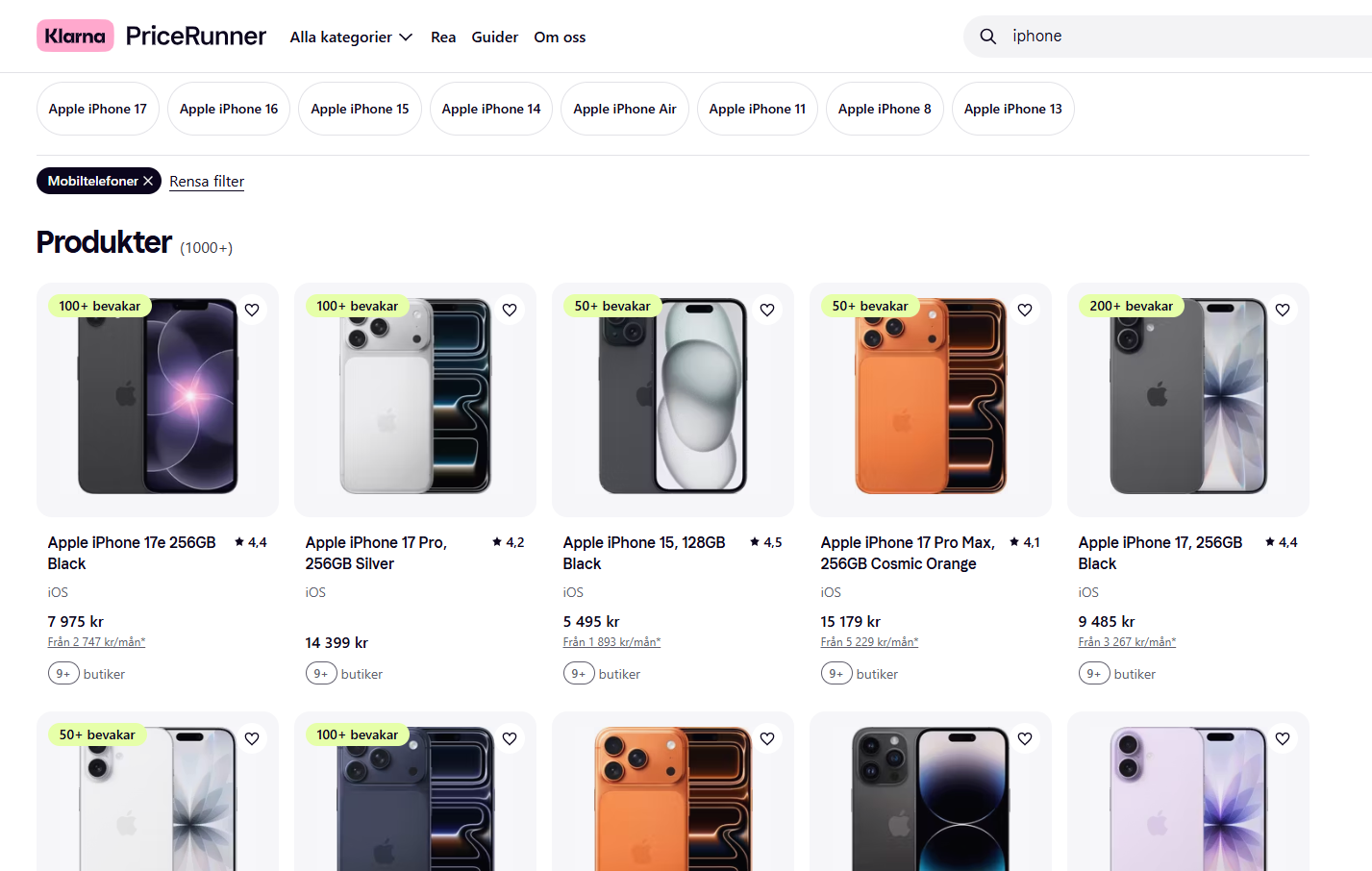Open the Rea menu item
Screen dimensions: 1372x871
click(443, 37)
